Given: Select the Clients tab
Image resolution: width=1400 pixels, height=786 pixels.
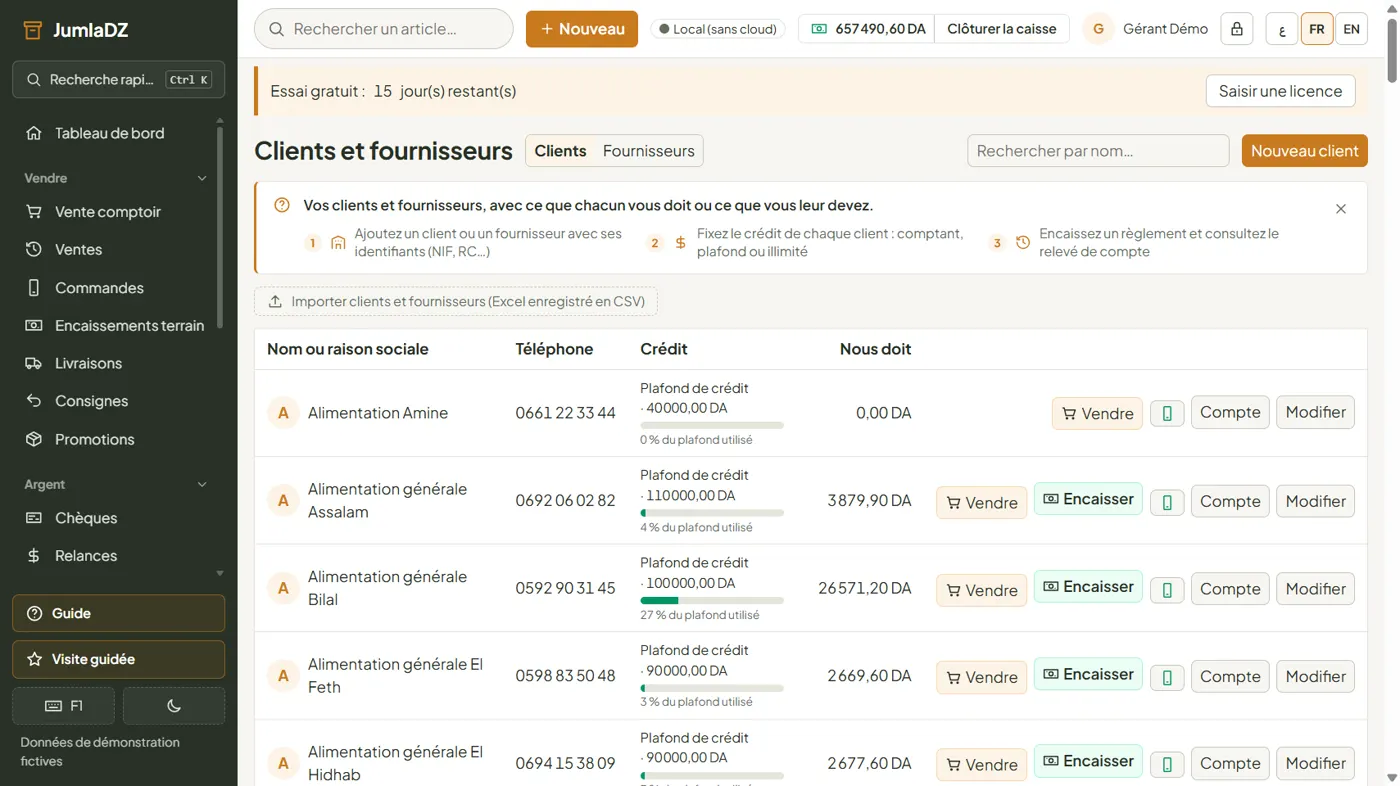Looking at the screenshot, I should pos(560,151).
